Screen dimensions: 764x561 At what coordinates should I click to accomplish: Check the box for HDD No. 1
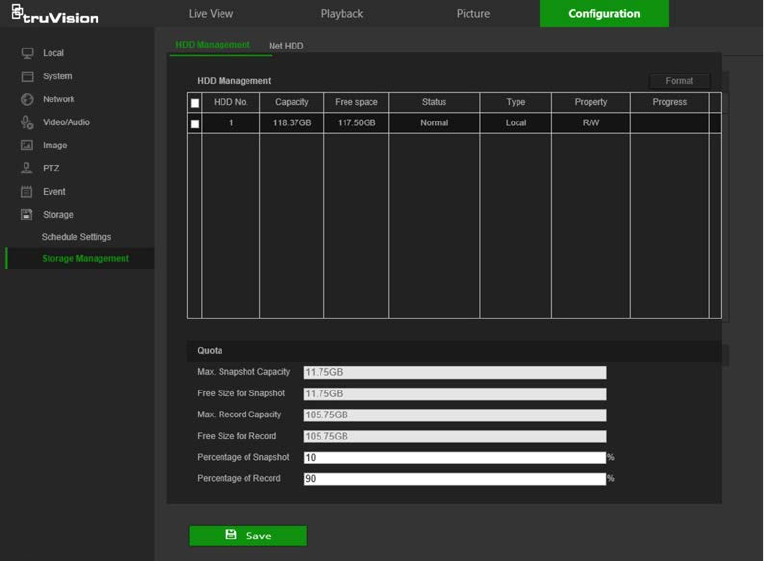[x=195, y=124]
